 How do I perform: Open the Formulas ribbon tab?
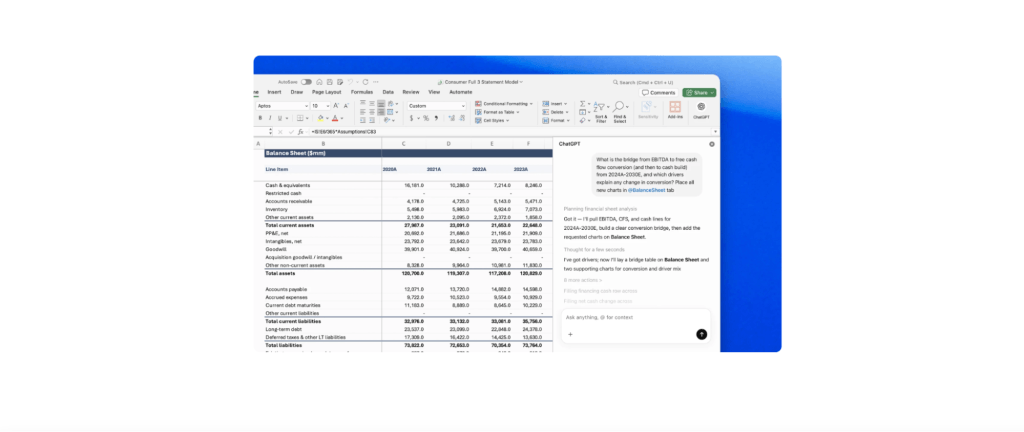(362, 92)
